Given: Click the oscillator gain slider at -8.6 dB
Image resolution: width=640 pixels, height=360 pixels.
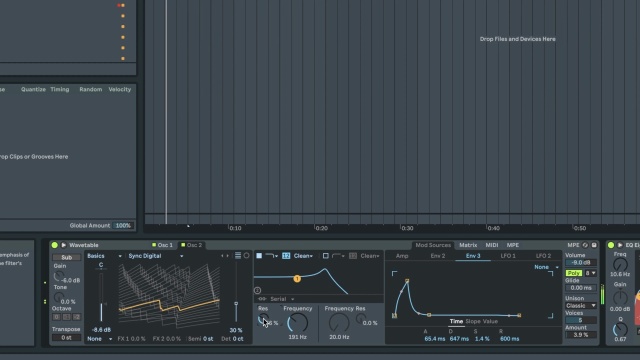Looking at the screenshot, I should (101, 298).
